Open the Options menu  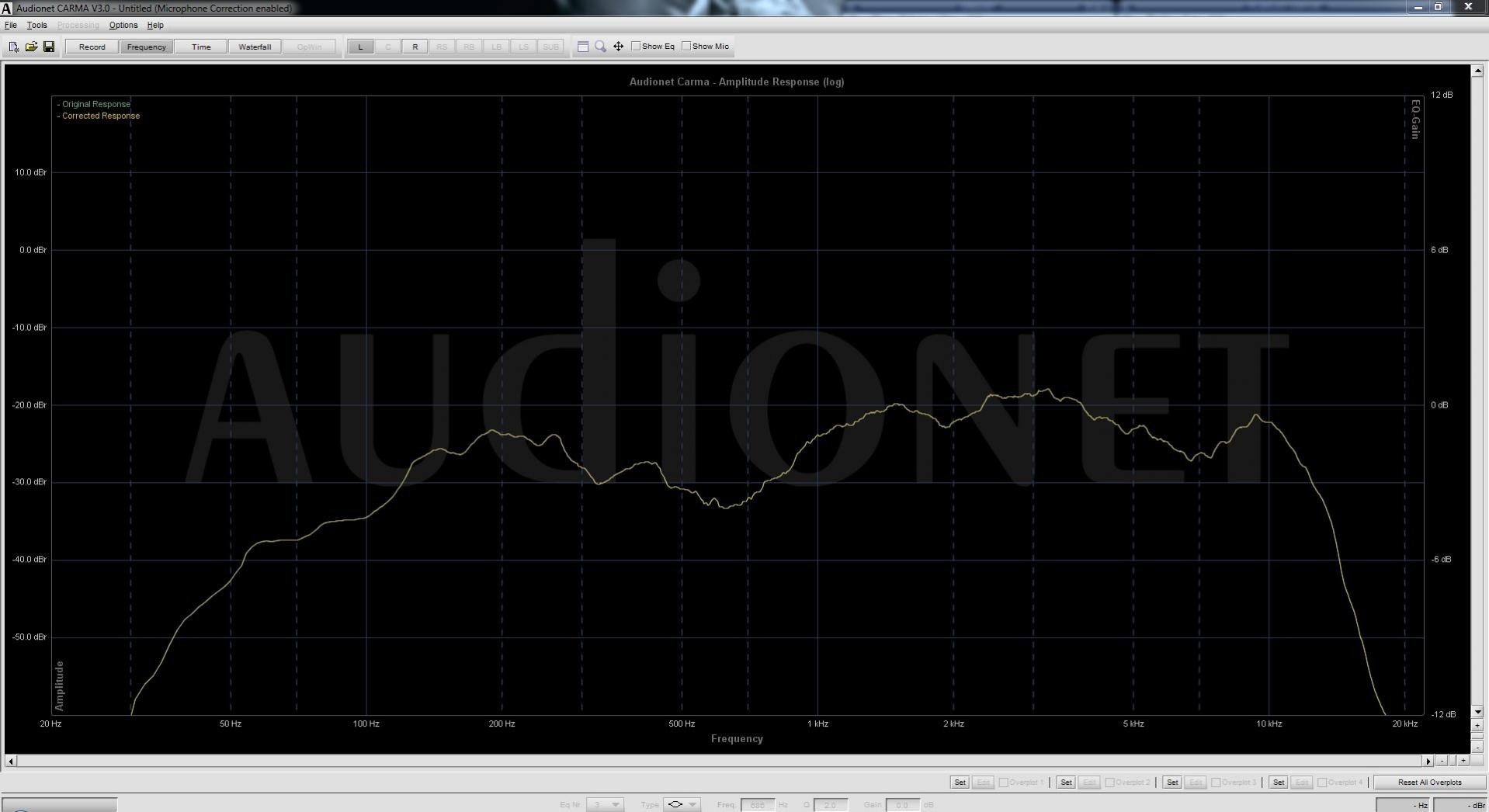coord(123,26)
